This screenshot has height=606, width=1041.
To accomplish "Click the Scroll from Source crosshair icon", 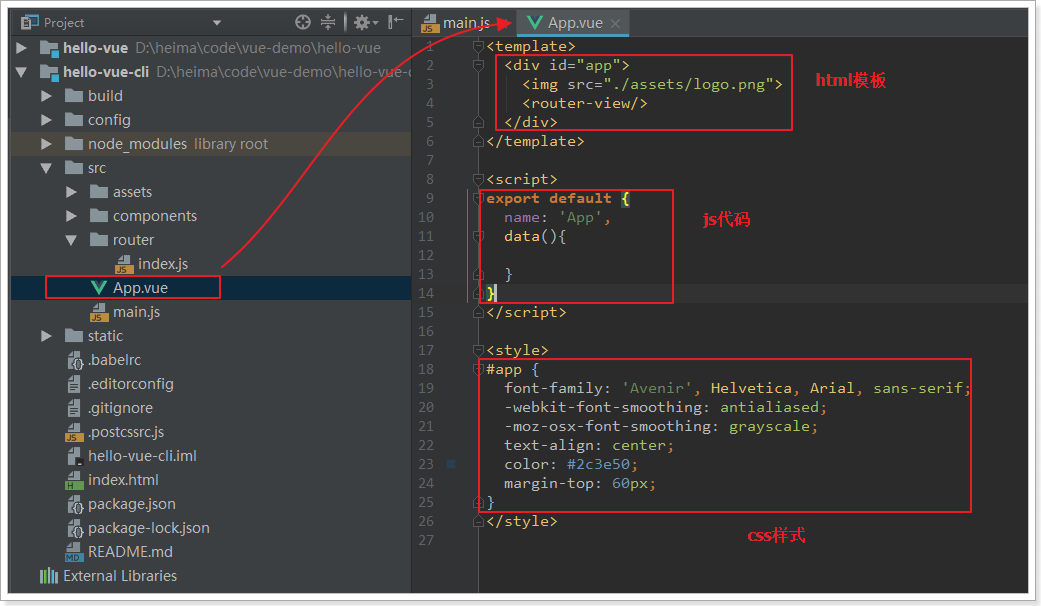I will tap(303, 22).
